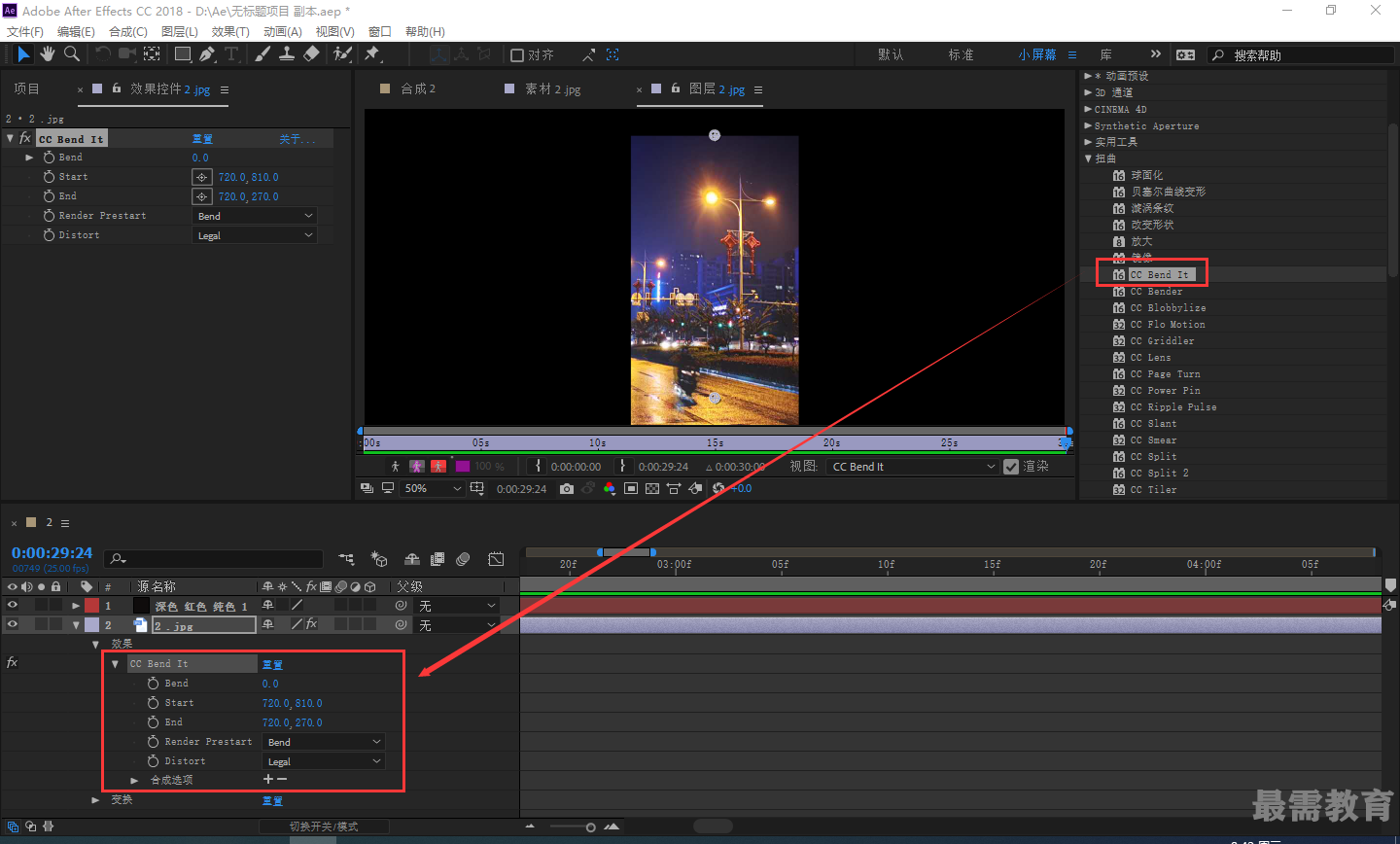Select the Zoom magnifier tool

pyautogui.click(x=72, y=54)
